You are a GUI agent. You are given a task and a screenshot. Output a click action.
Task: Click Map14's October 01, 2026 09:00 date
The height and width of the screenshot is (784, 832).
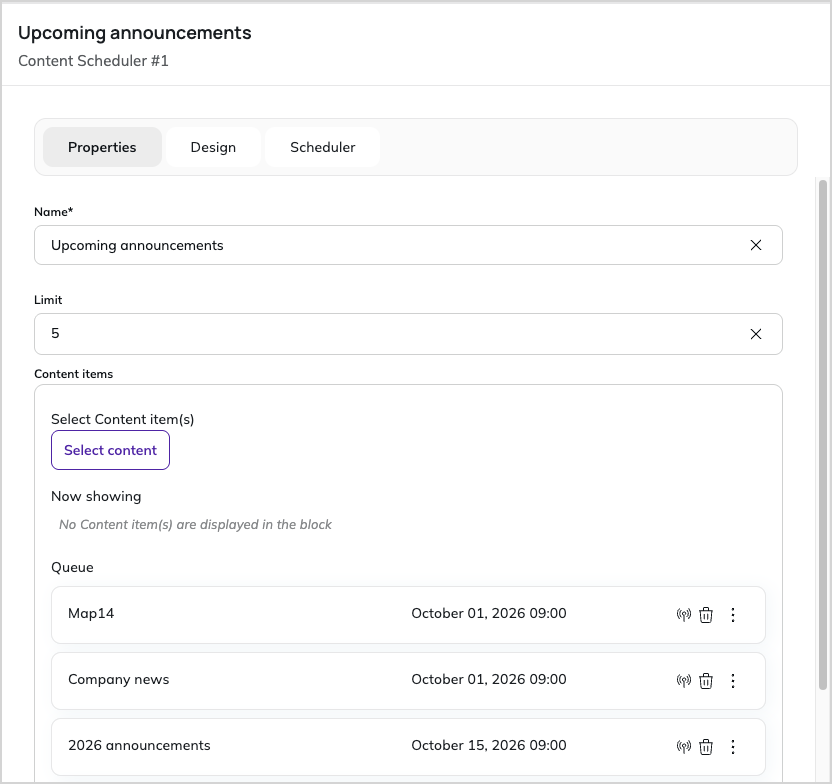pyautogui.click(x=489, y=613)
